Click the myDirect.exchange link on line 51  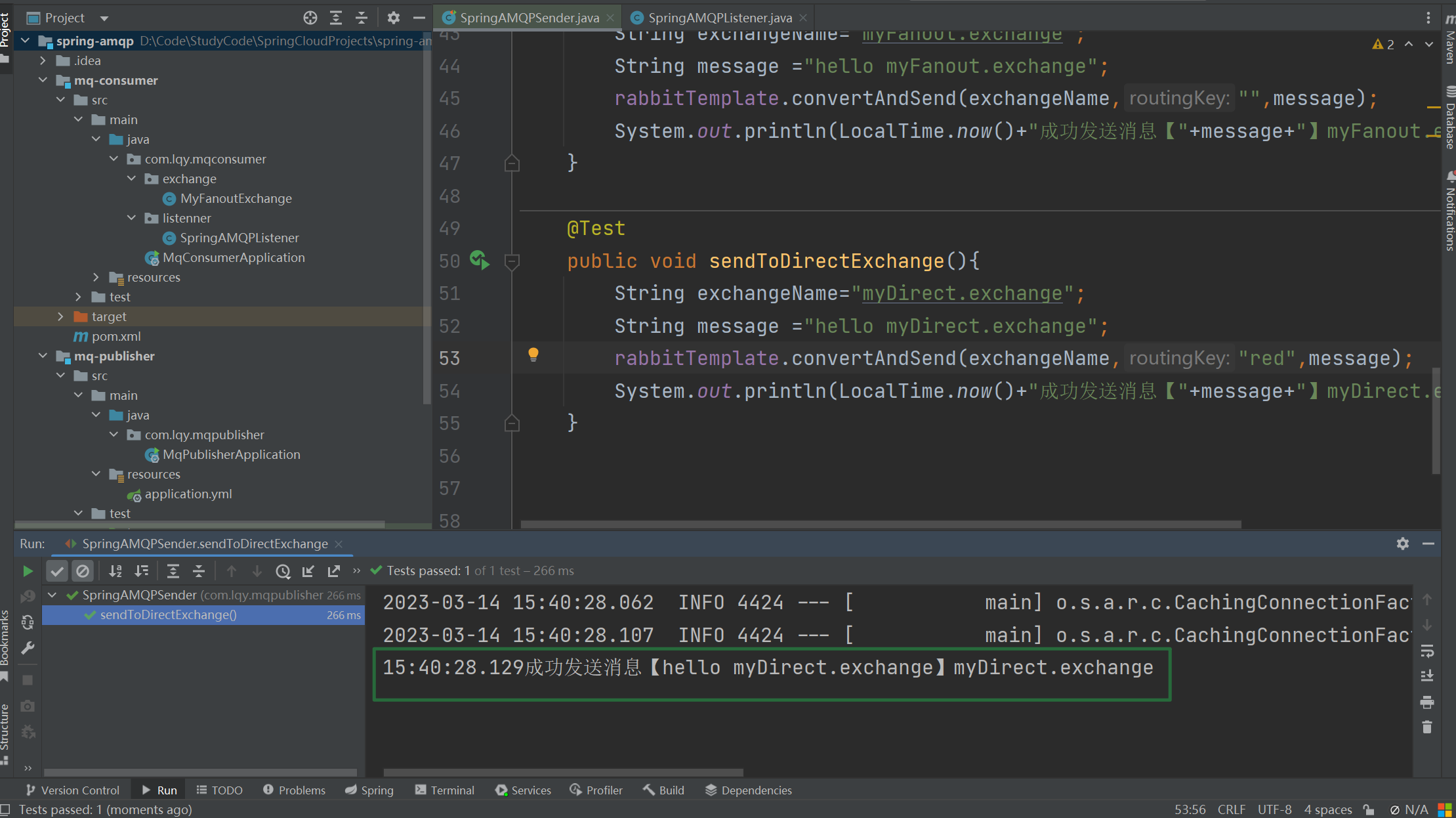[x=961, y=293]
